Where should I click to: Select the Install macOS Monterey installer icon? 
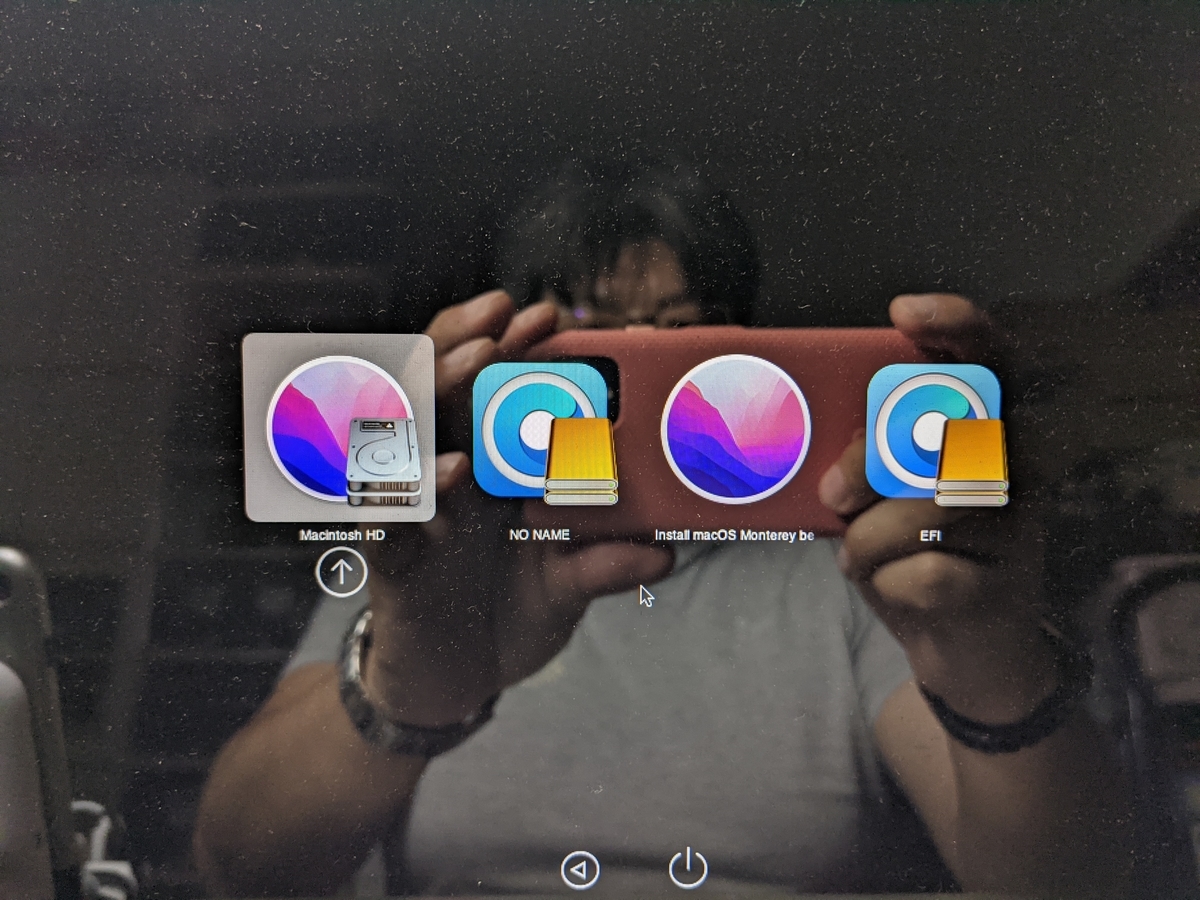pos(736,428)
